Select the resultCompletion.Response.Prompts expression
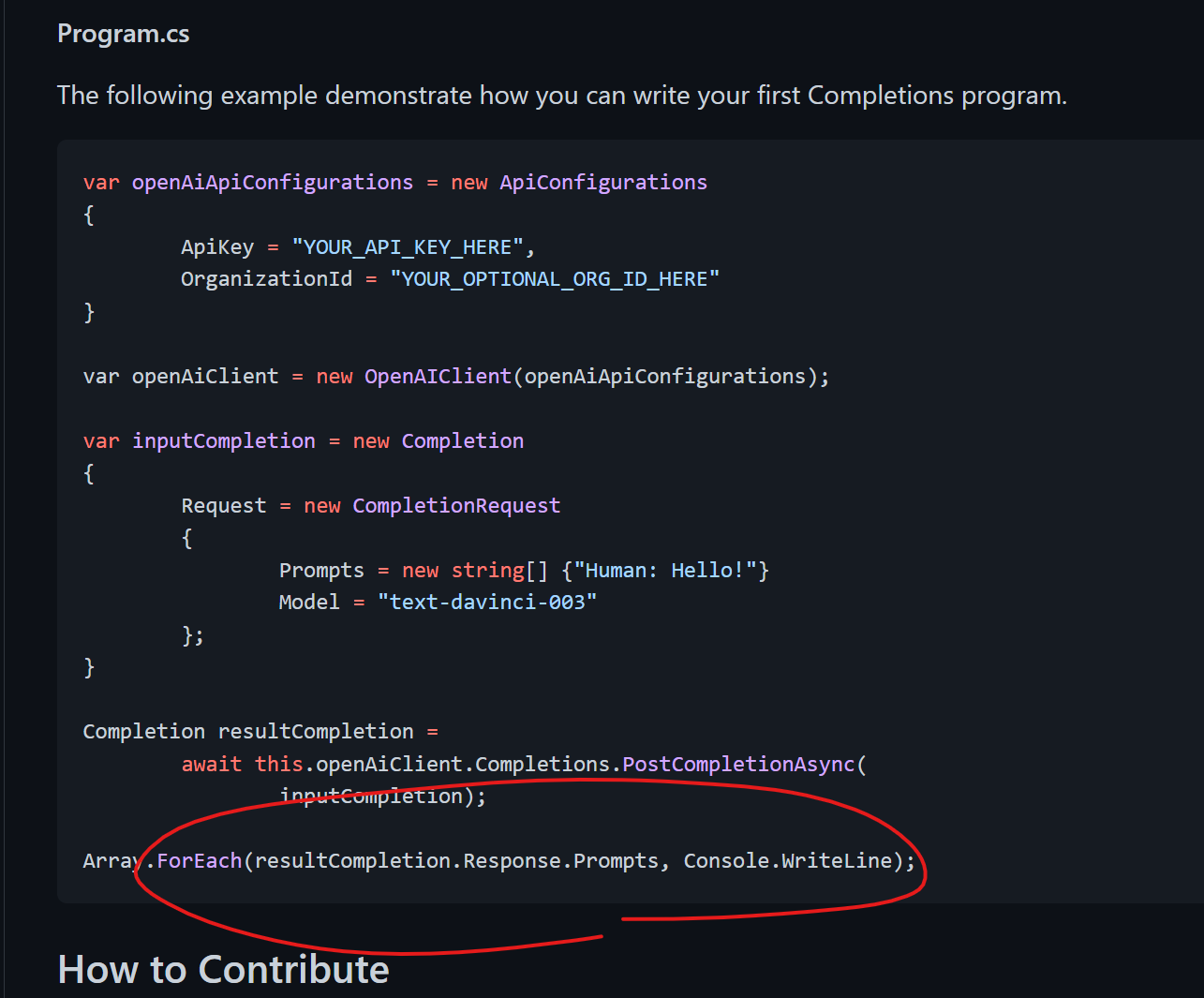This screenshot has height=998, width=1204. pyautogui.click(x=461, y=860)
